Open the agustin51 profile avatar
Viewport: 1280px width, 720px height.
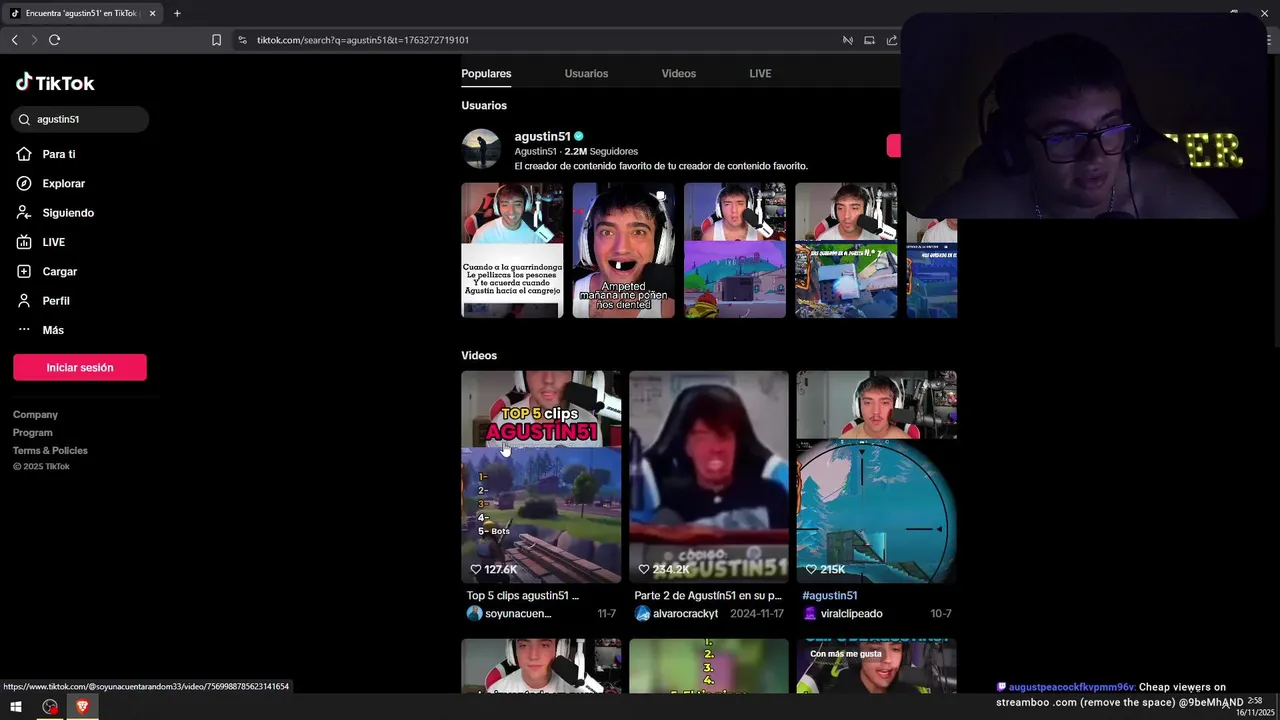481,149
